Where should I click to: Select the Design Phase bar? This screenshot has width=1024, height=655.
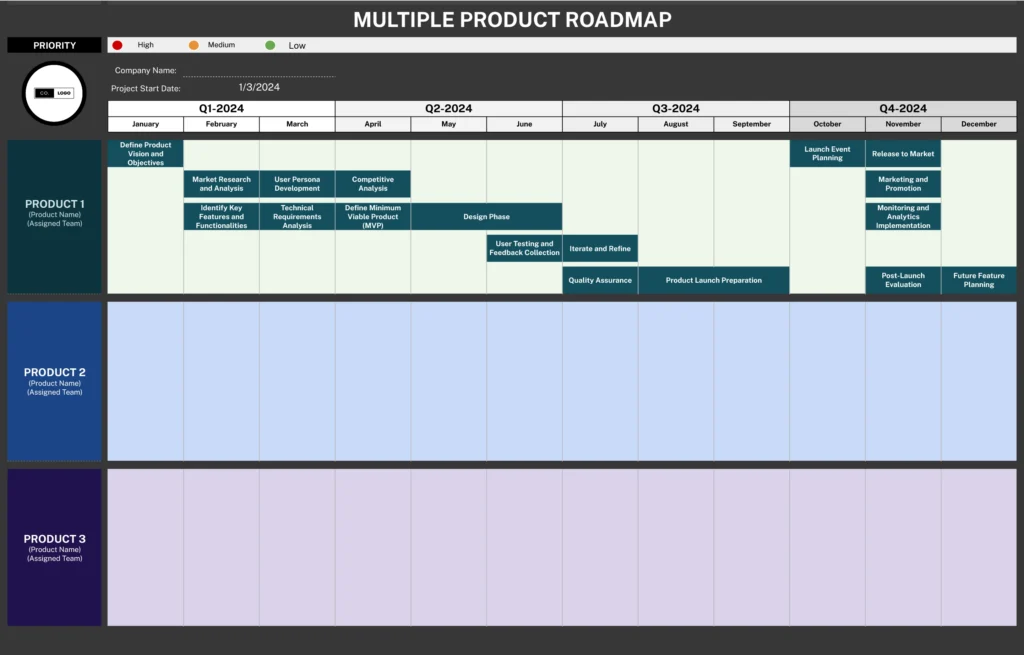point(487,217)
